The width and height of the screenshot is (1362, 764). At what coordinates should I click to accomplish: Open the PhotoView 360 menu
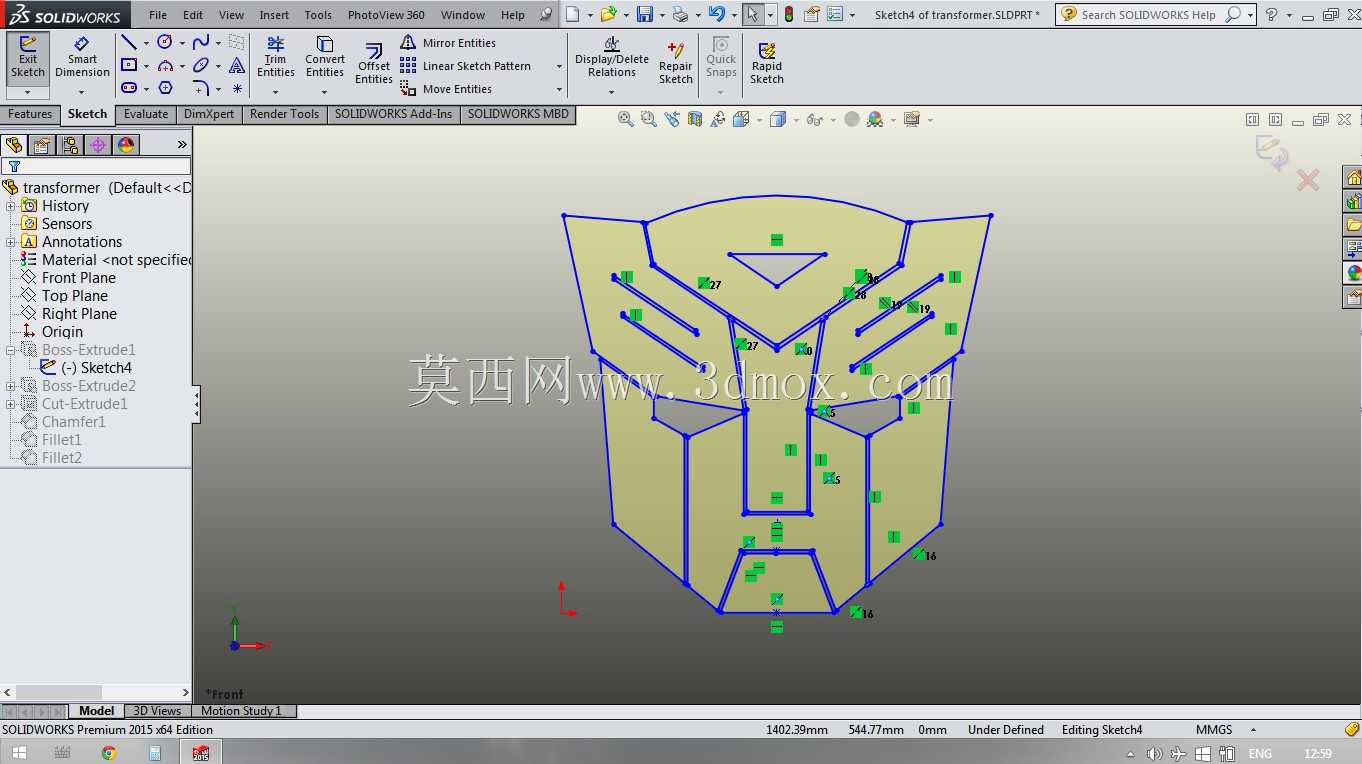coord(386,15)
